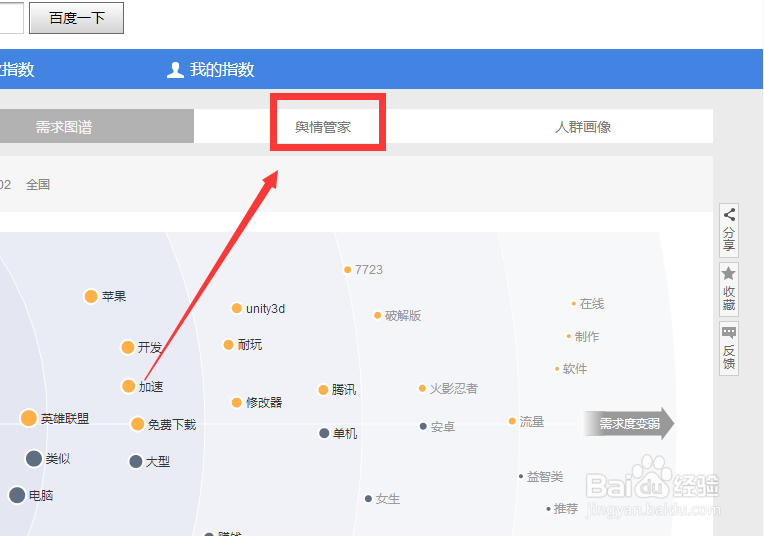Click the orange dot for 破解版

pyautogui.click(x=377, y=315)
